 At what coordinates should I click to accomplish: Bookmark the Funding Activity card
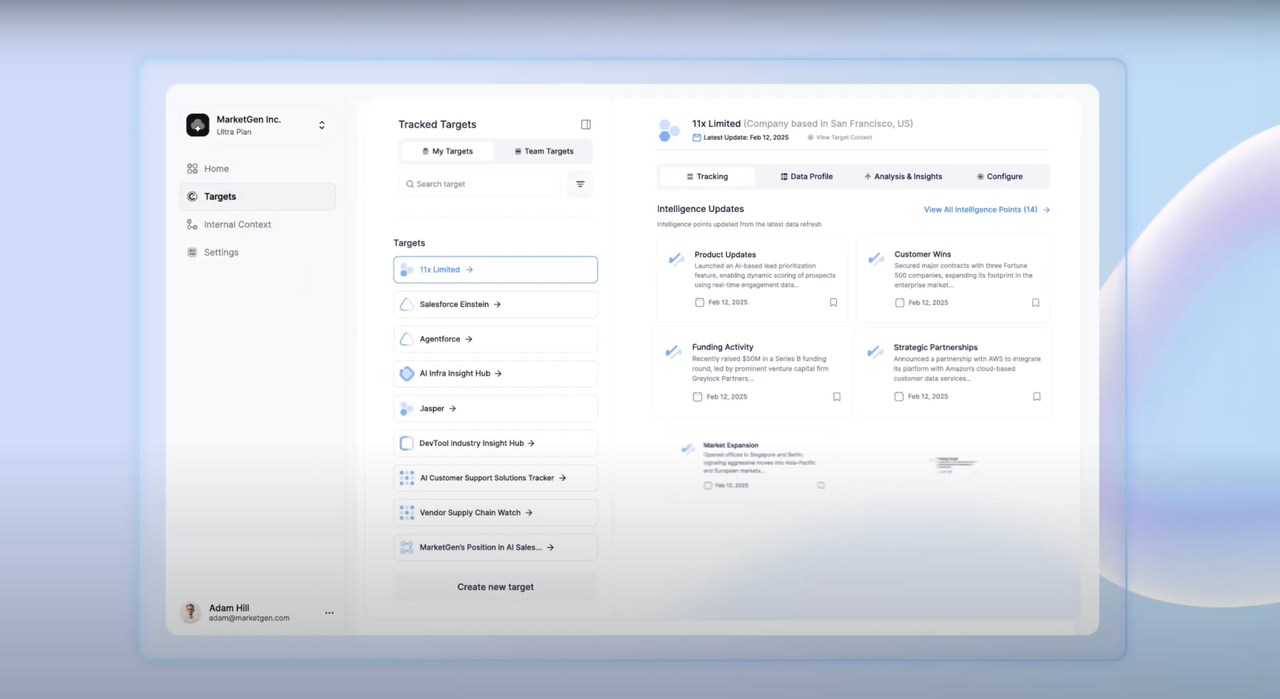pos(837,397)
